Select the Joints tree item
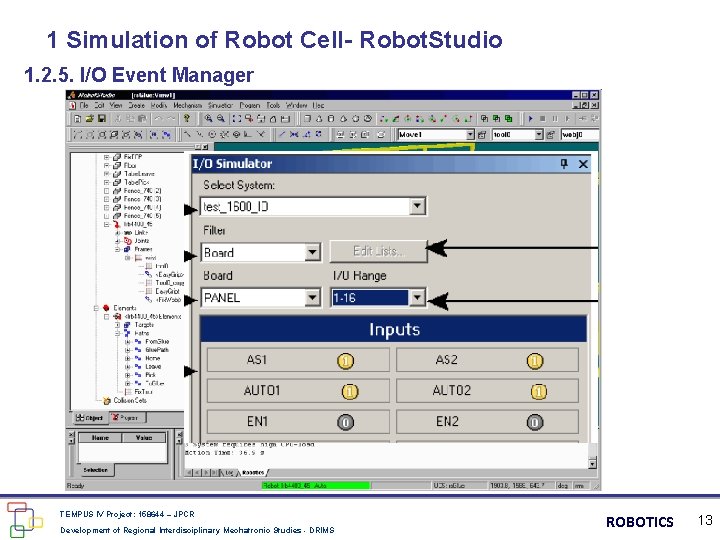The image size is (720, 540). click(141, 241)
